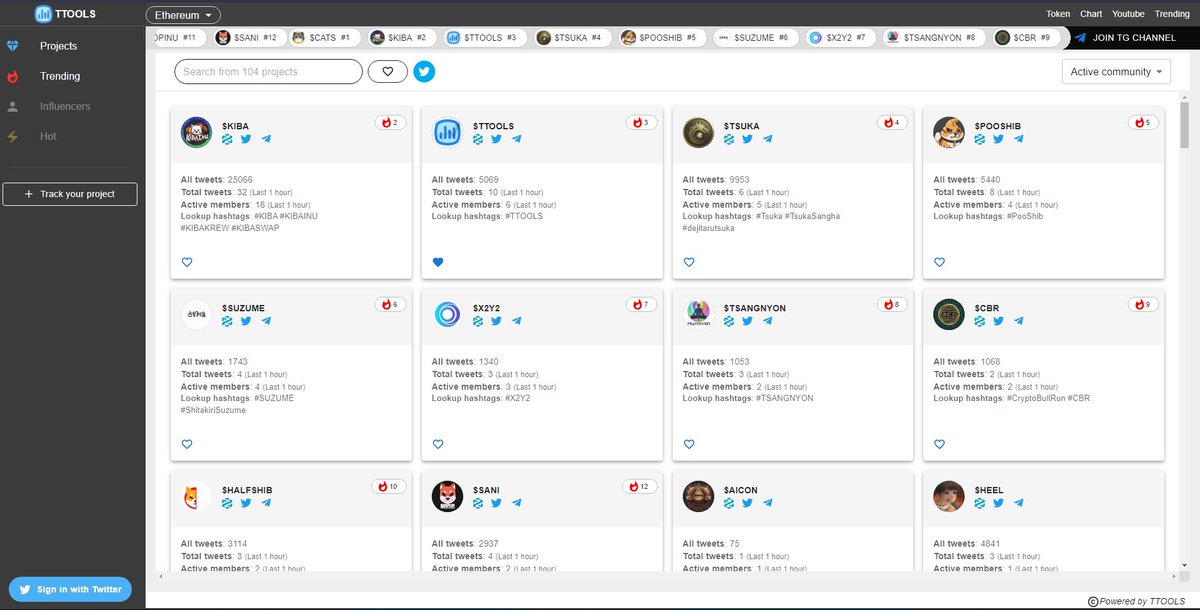Favorite the $KIBA project with heart
1200x610 pixels.
click(x=187, y=263)
